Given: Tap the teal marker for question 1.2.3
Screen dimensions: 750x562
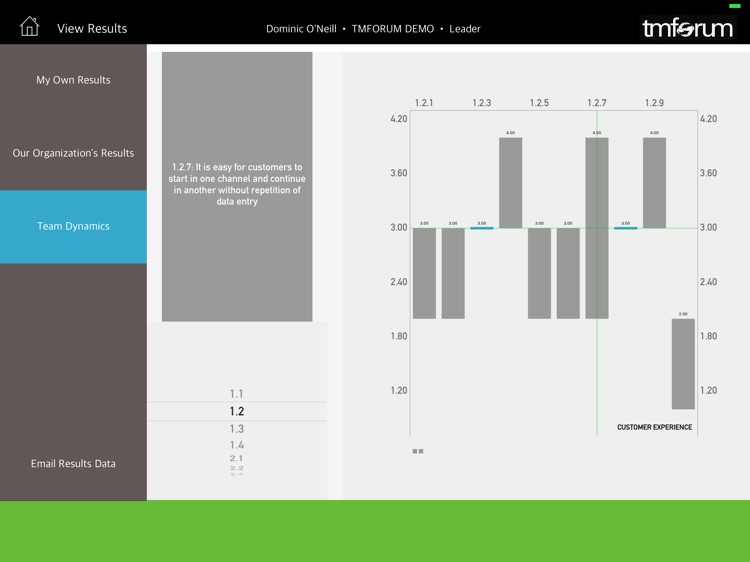Looking at the screenshot, I should (482, 228).
